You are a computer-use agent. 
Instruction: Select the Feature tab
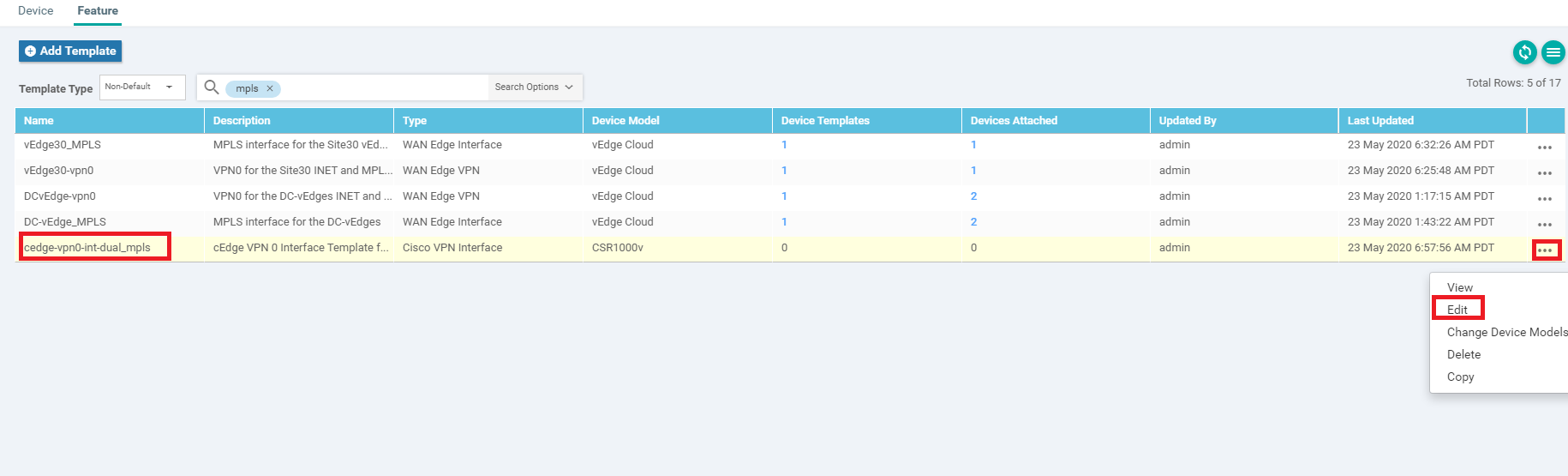click(98, 11)
